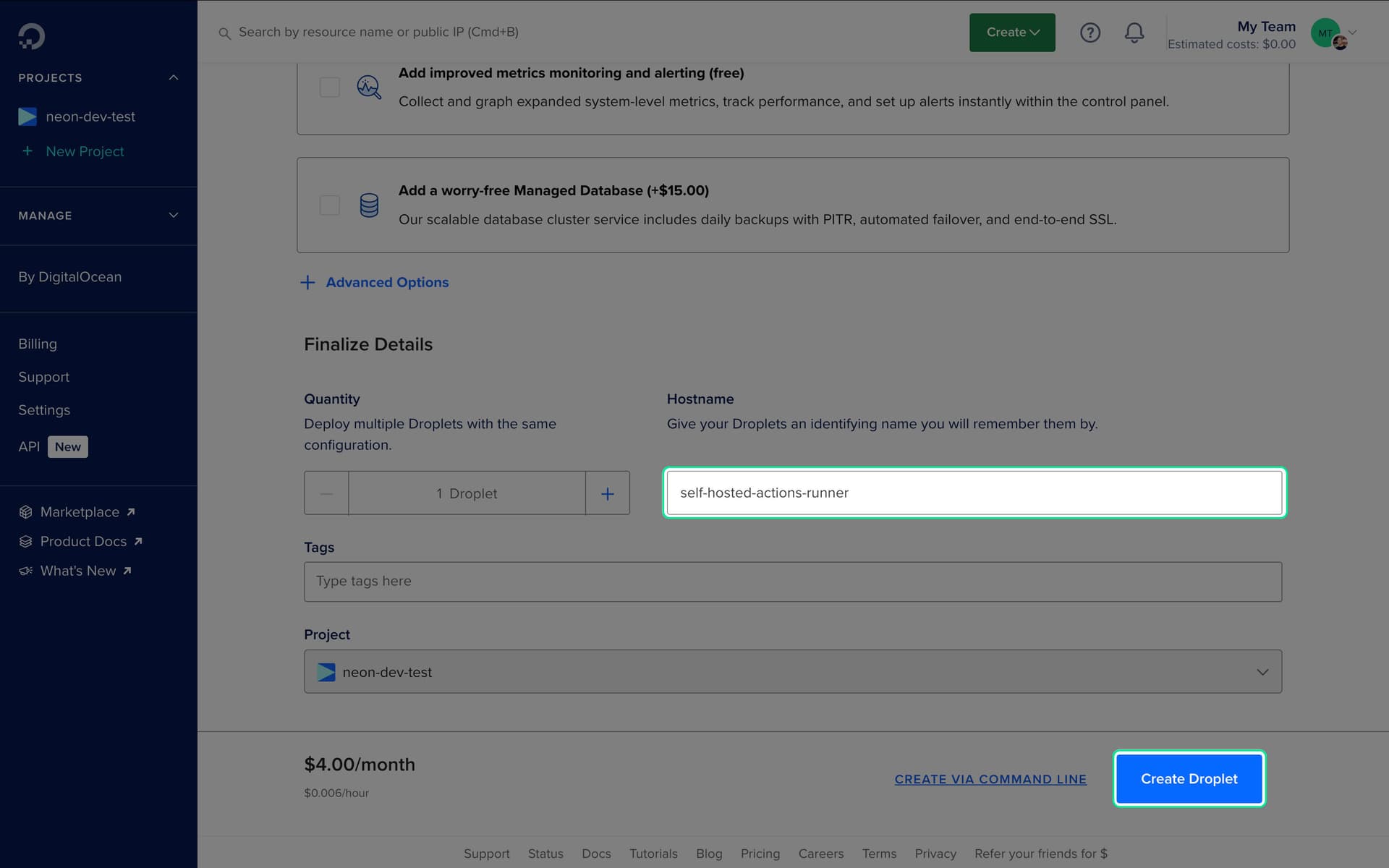1389x868 pixels.
Task: Open CREATE VIA COMMAND LINE link
Action: tap(990, 779)
